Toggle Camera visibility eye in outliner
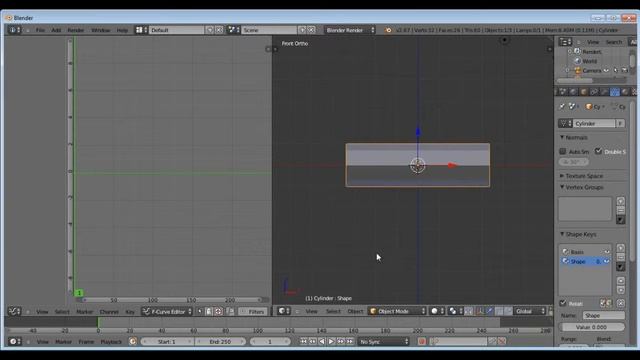640x360 pixels. (606, 71)
